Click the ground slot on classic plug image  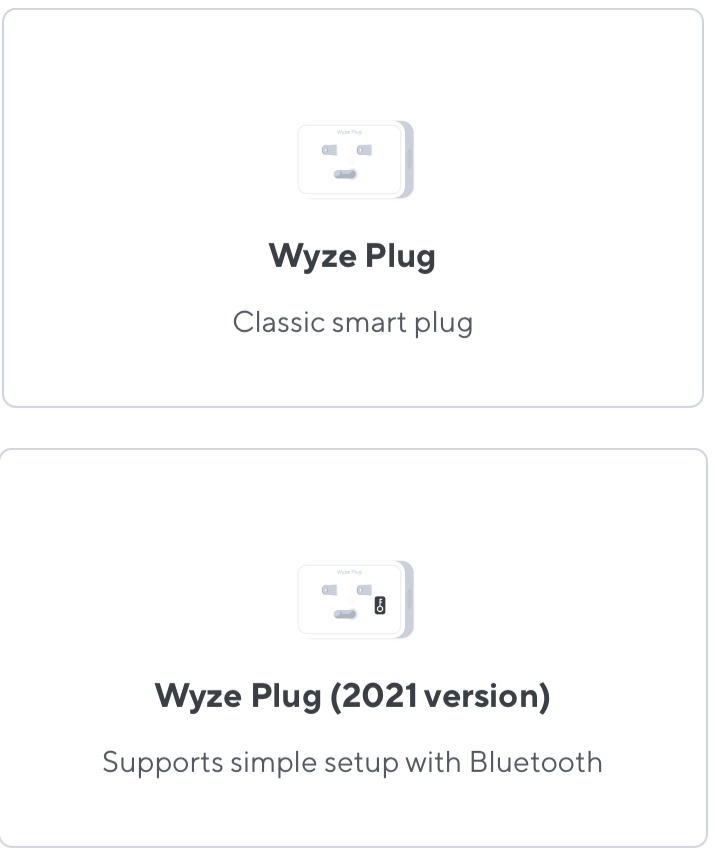pos(345,174)
